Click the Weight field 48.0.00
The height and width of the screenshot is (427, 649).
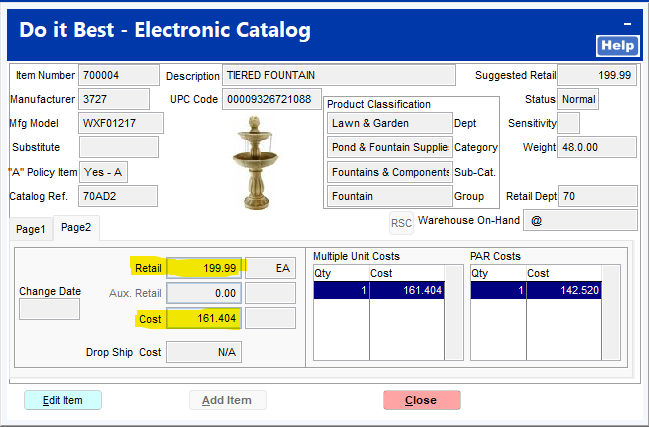coord(597,147)
